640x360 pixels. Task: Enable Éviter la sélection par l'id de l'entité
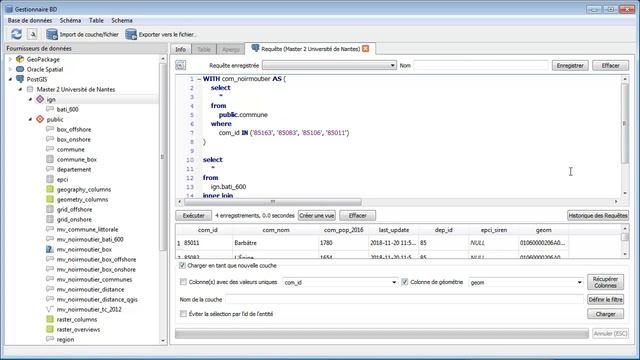pyautogui.click(x=183, y=313)
